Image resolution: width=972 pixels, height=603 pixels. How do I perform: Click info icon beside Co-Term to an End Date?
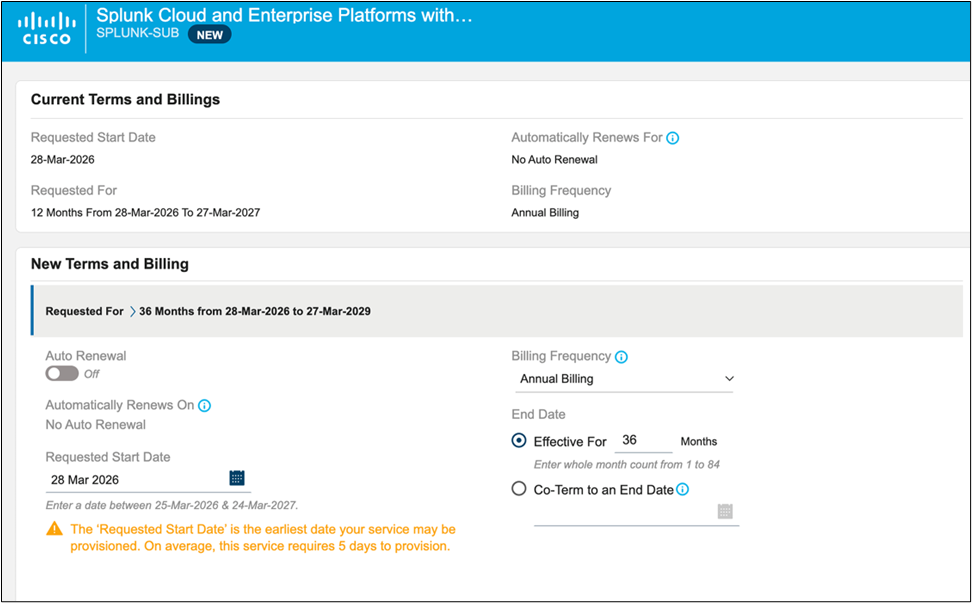(683, 490)
